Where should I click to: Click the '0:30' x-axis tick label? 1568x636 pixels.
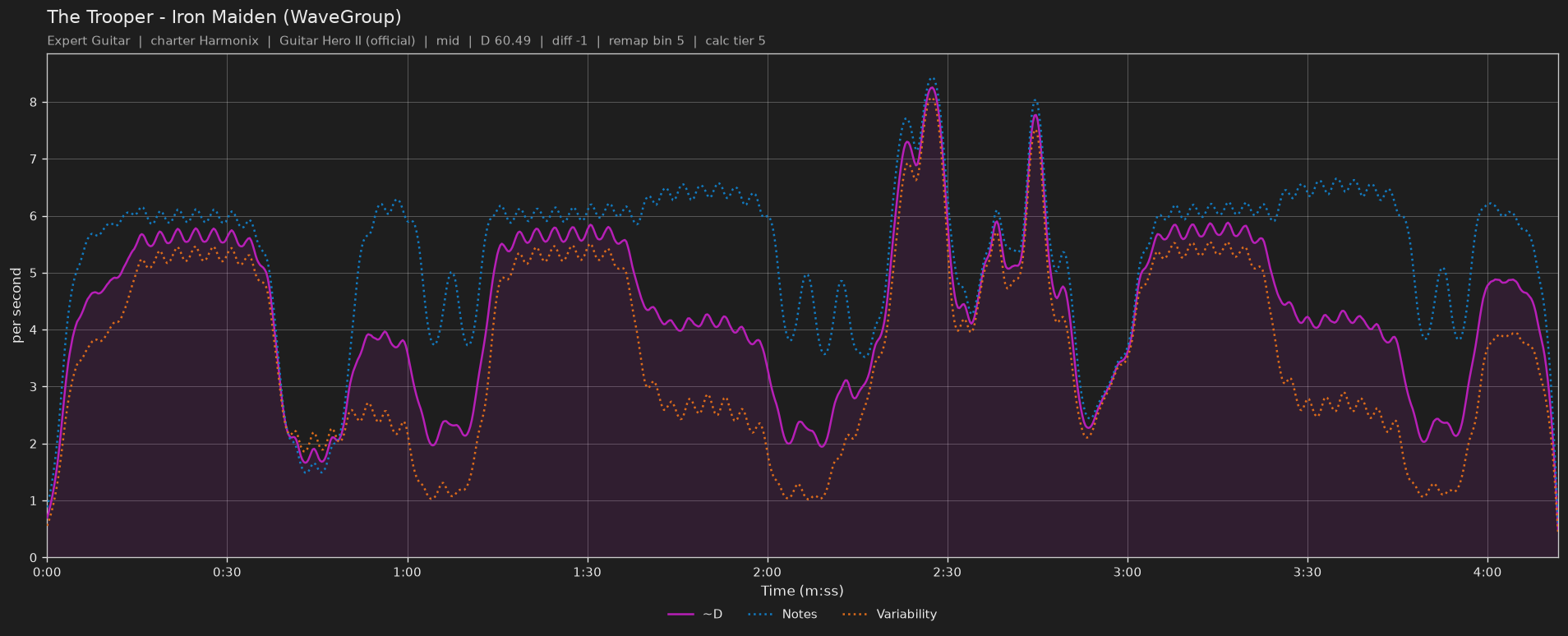pos(227,572)
